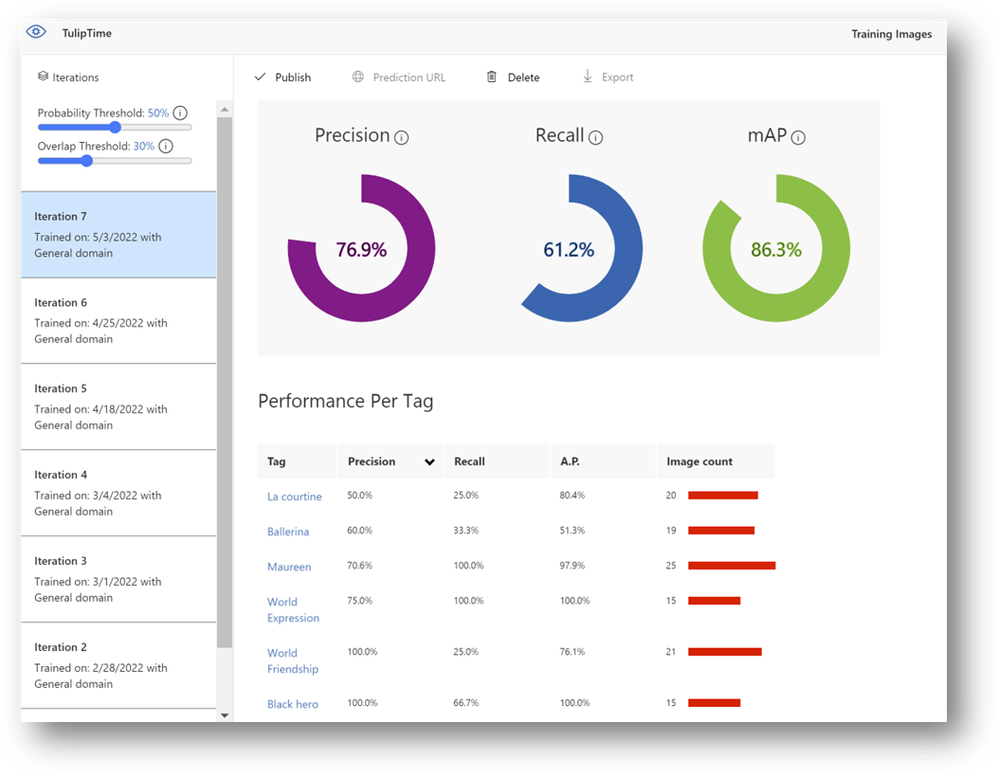The width and height of the screenshot is (999, 774).
Task: Click the Export button label
Action: [617, 77]
